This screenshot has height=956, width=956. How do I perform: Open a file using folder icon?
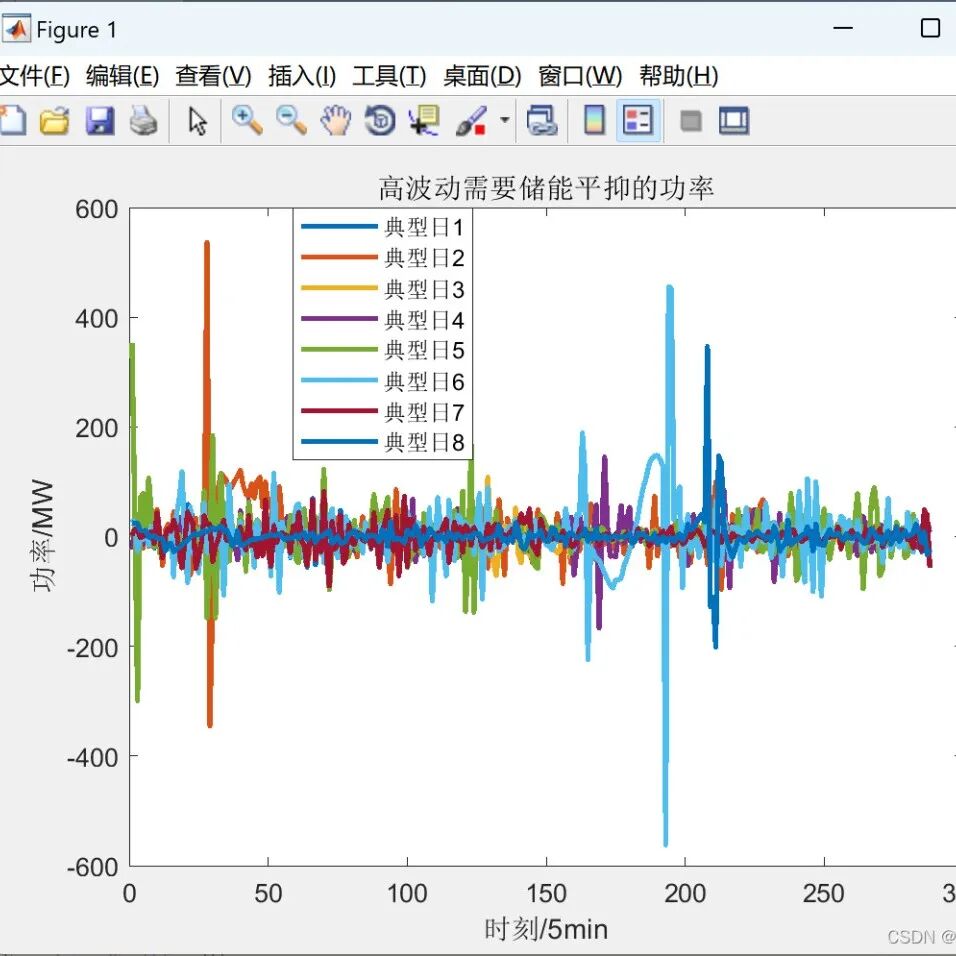click(x=54, y=120)
